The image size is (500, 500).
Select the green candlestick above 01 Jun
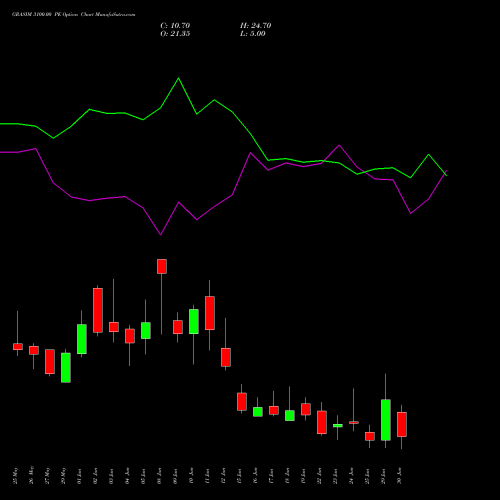(82, 339)
